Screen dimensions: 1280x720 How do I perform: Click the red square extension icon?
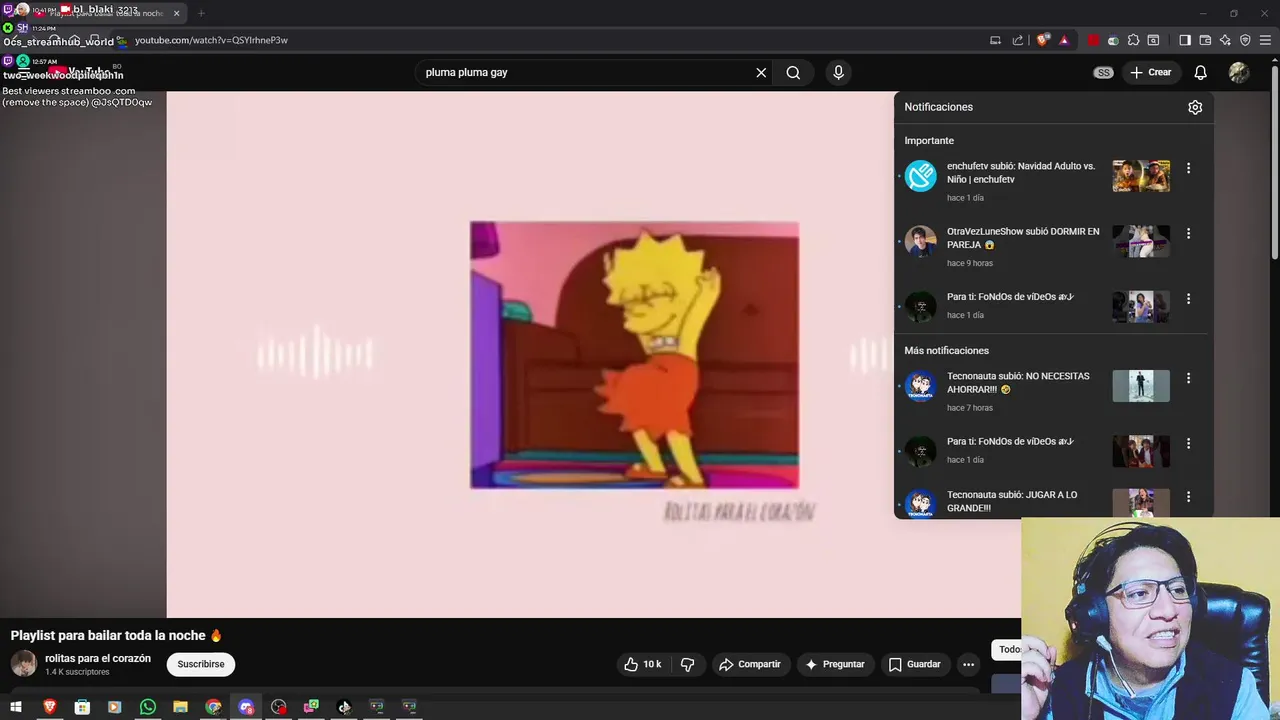(1093, 40)
